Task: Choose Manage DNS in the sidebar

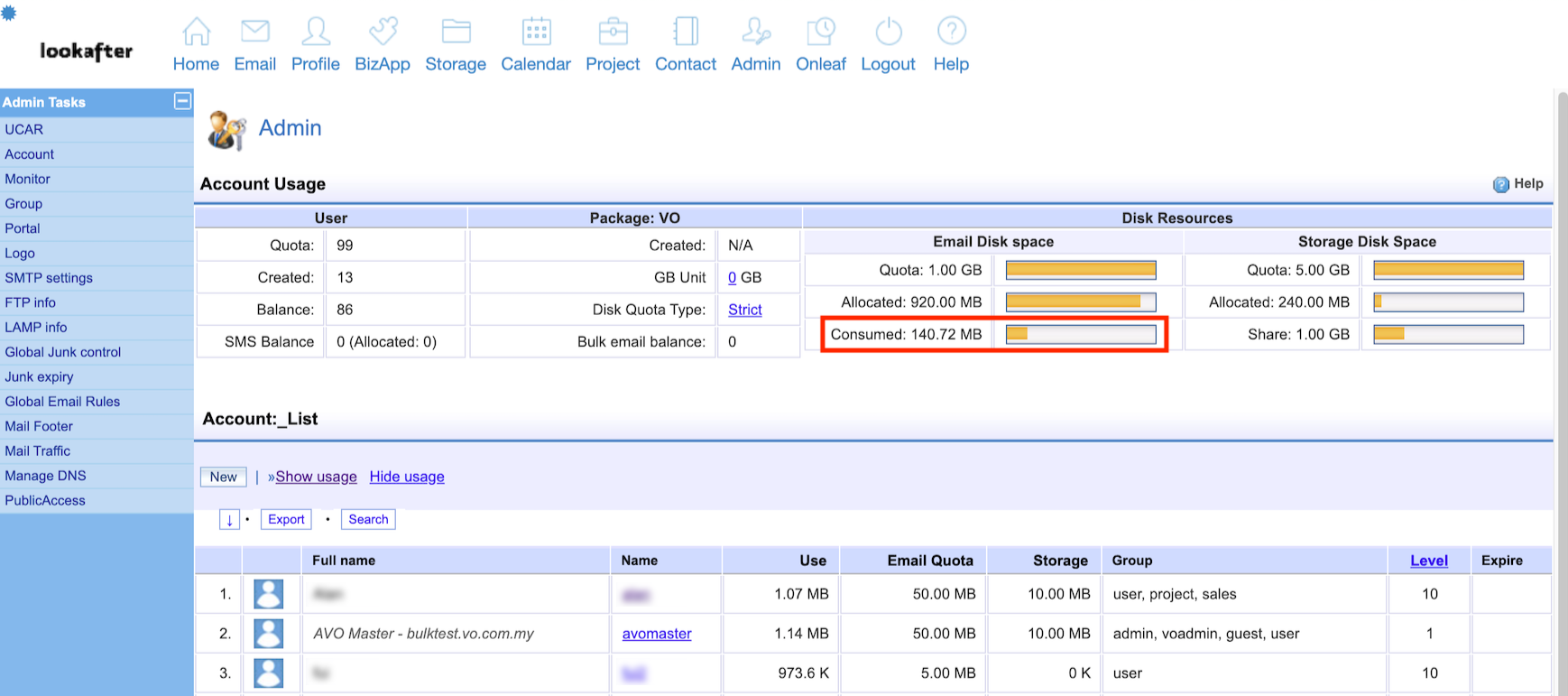Action: (45, 476)
